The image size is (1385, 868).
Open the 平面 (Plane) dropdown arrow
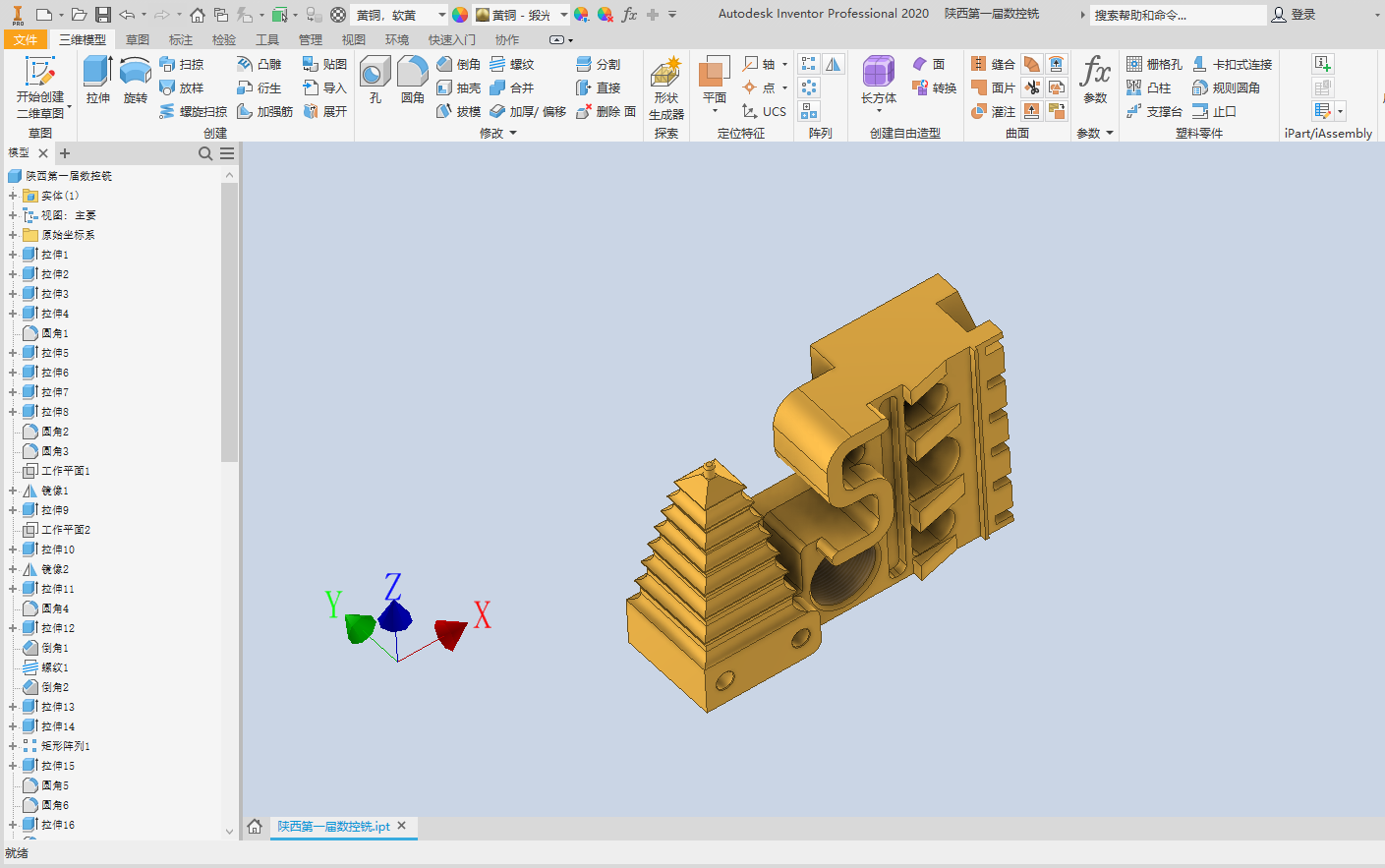[715, 111]
